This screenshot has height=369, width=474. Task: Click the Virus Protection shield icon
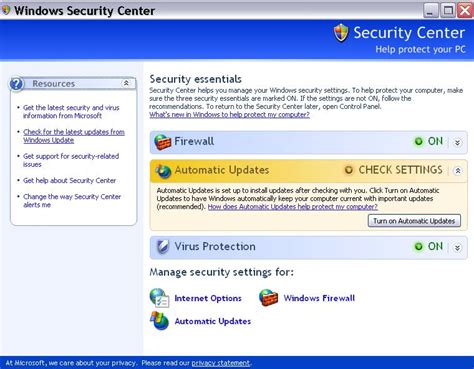[163, 247]
